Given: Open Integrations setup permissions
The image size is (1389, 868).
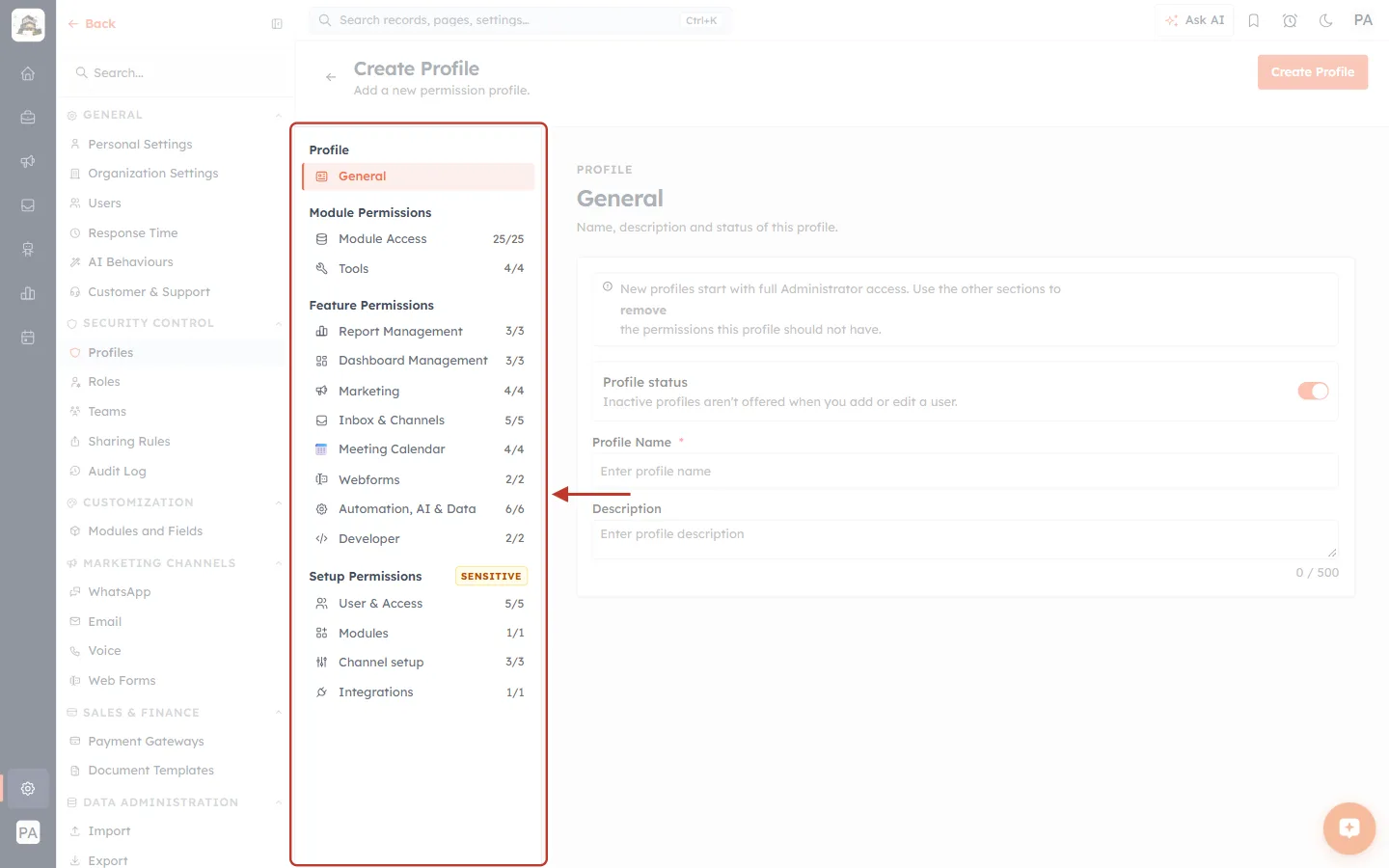Looking at the screenshot, I should 418,692.
